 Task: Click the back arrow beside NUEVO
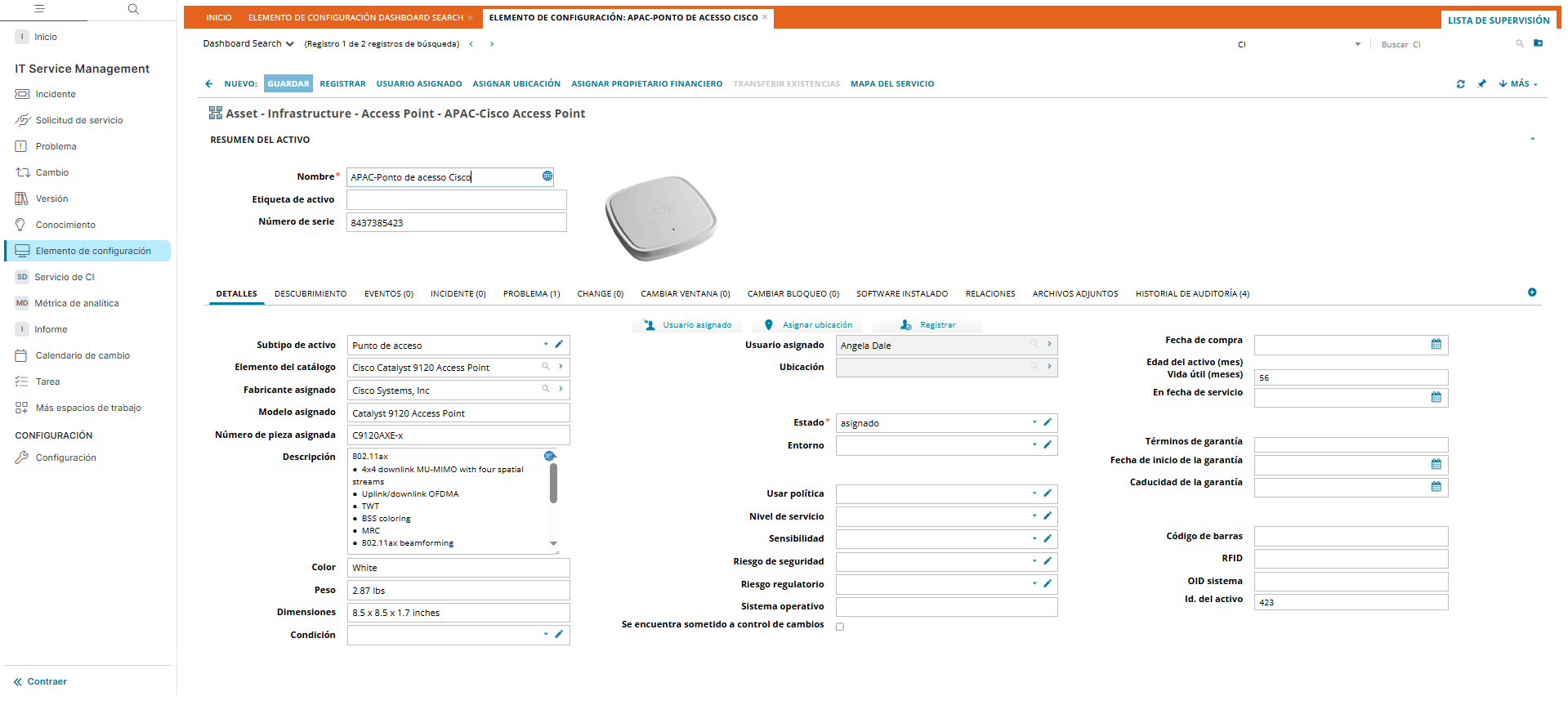point(209,84)
